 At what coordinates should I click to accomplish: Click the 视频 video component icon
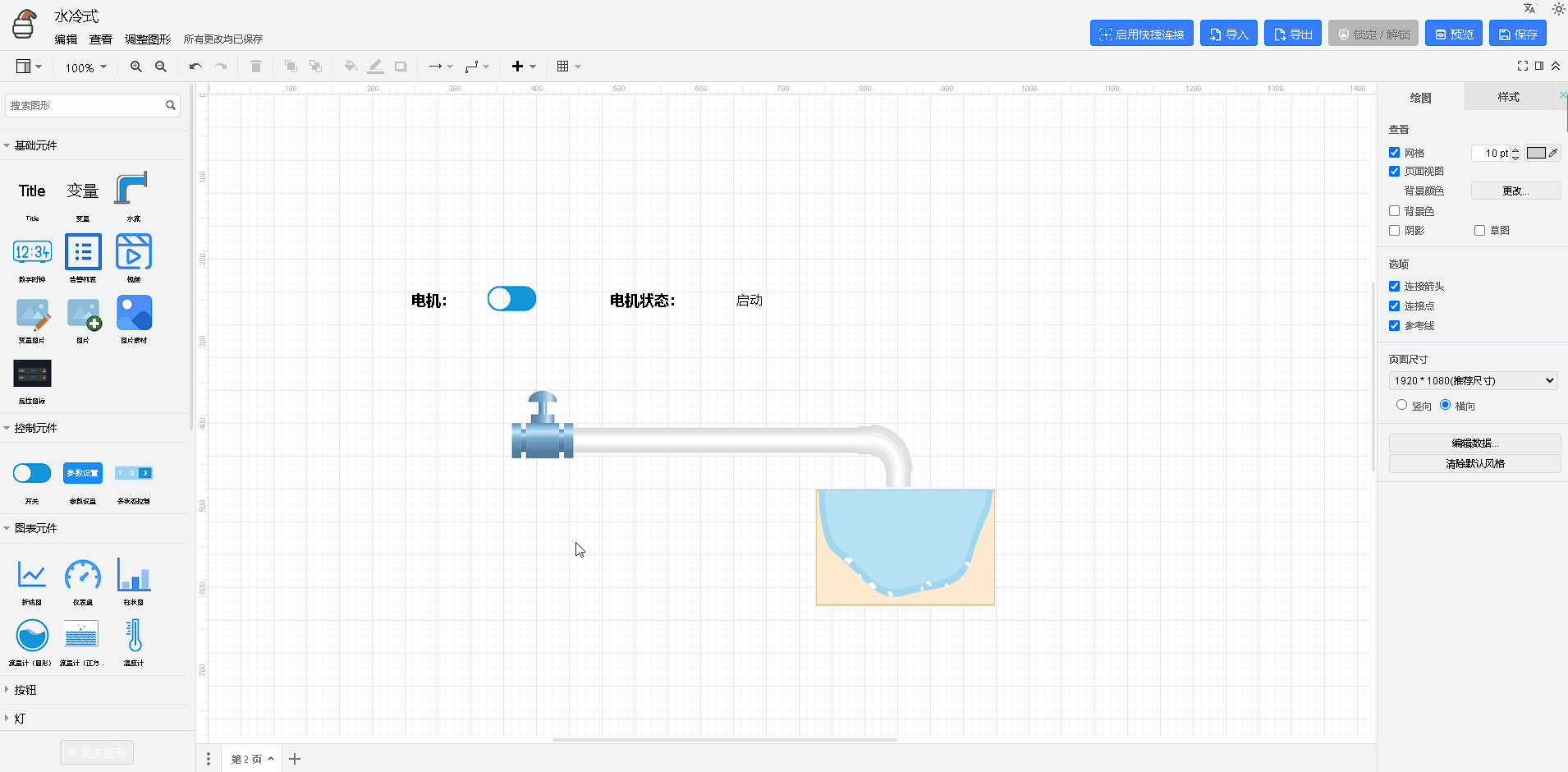coord(134,252)
